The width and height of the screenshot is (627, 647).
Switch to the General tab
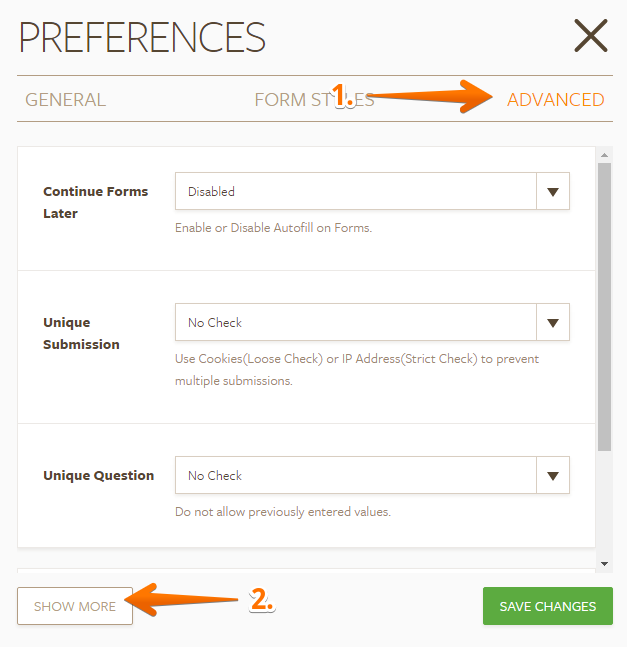tap(65, 100)
